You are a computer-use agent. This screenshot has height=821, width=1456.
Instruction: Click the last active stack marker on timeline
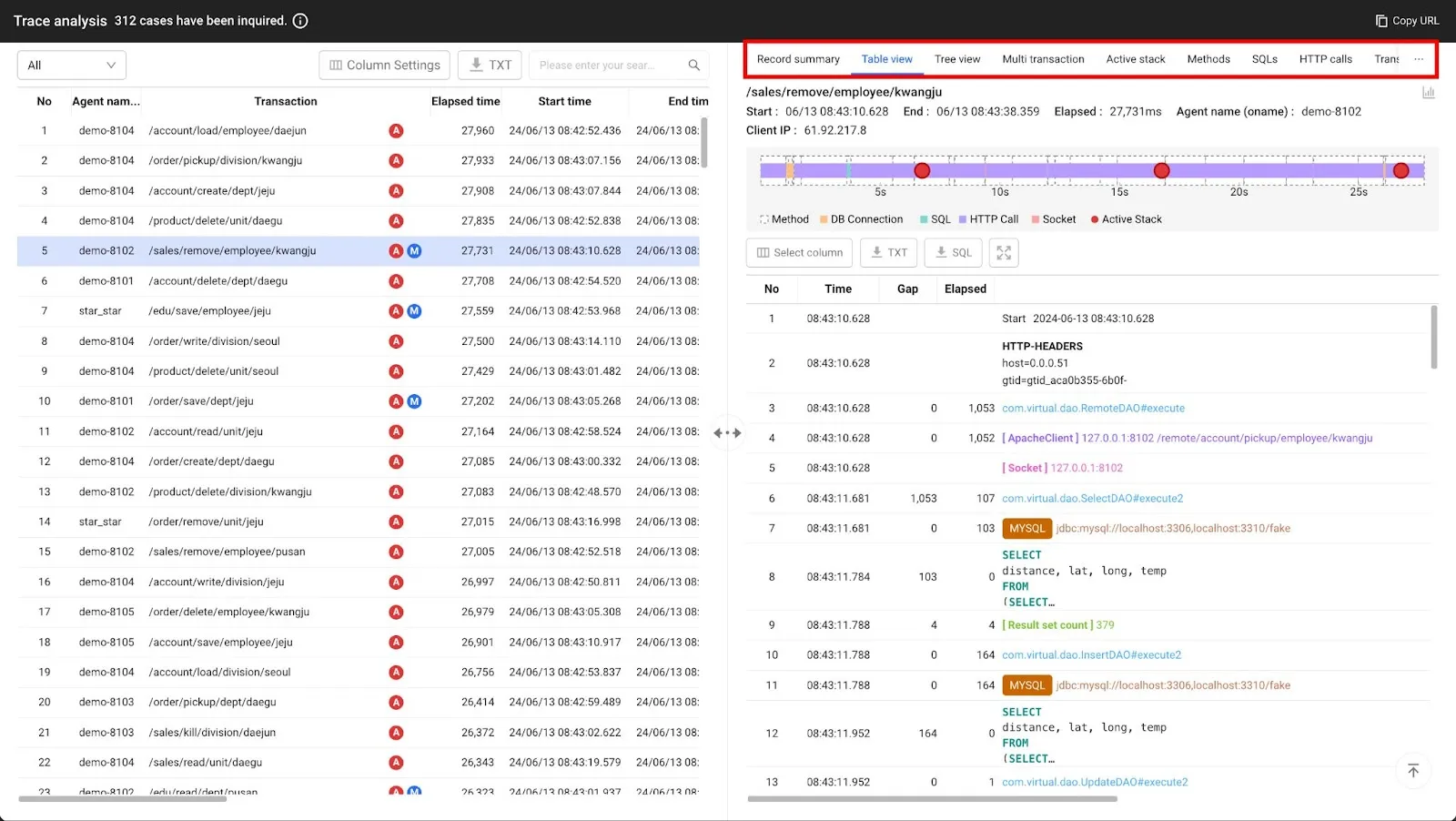pos(1401,170)
